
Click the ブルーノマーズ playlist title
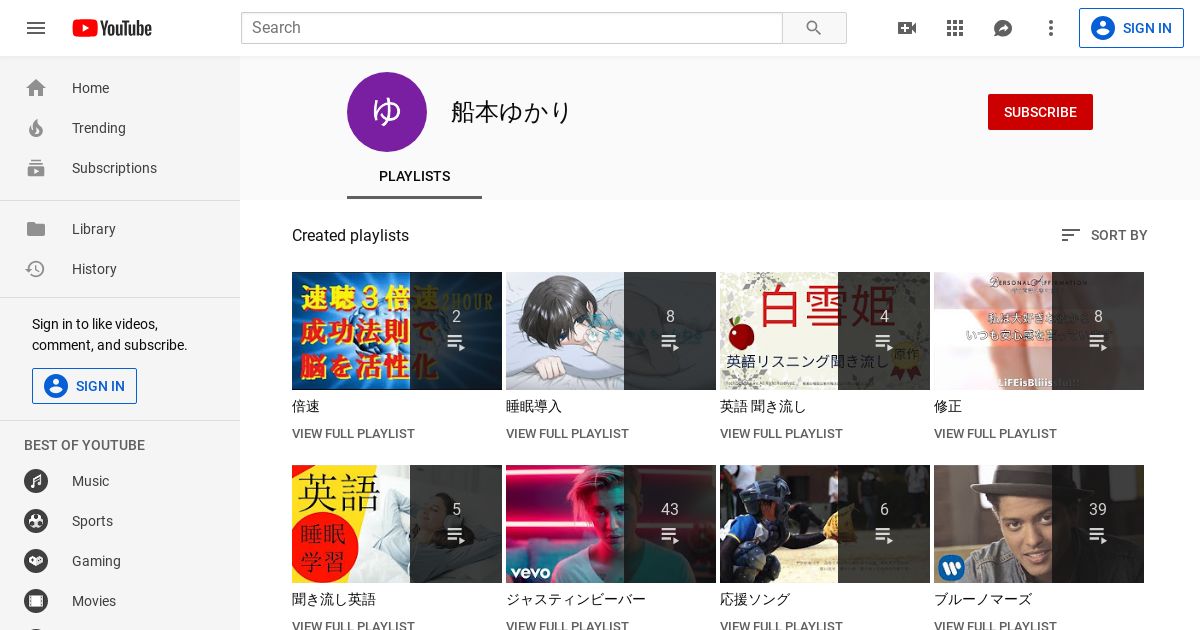[x=983, y=600]
